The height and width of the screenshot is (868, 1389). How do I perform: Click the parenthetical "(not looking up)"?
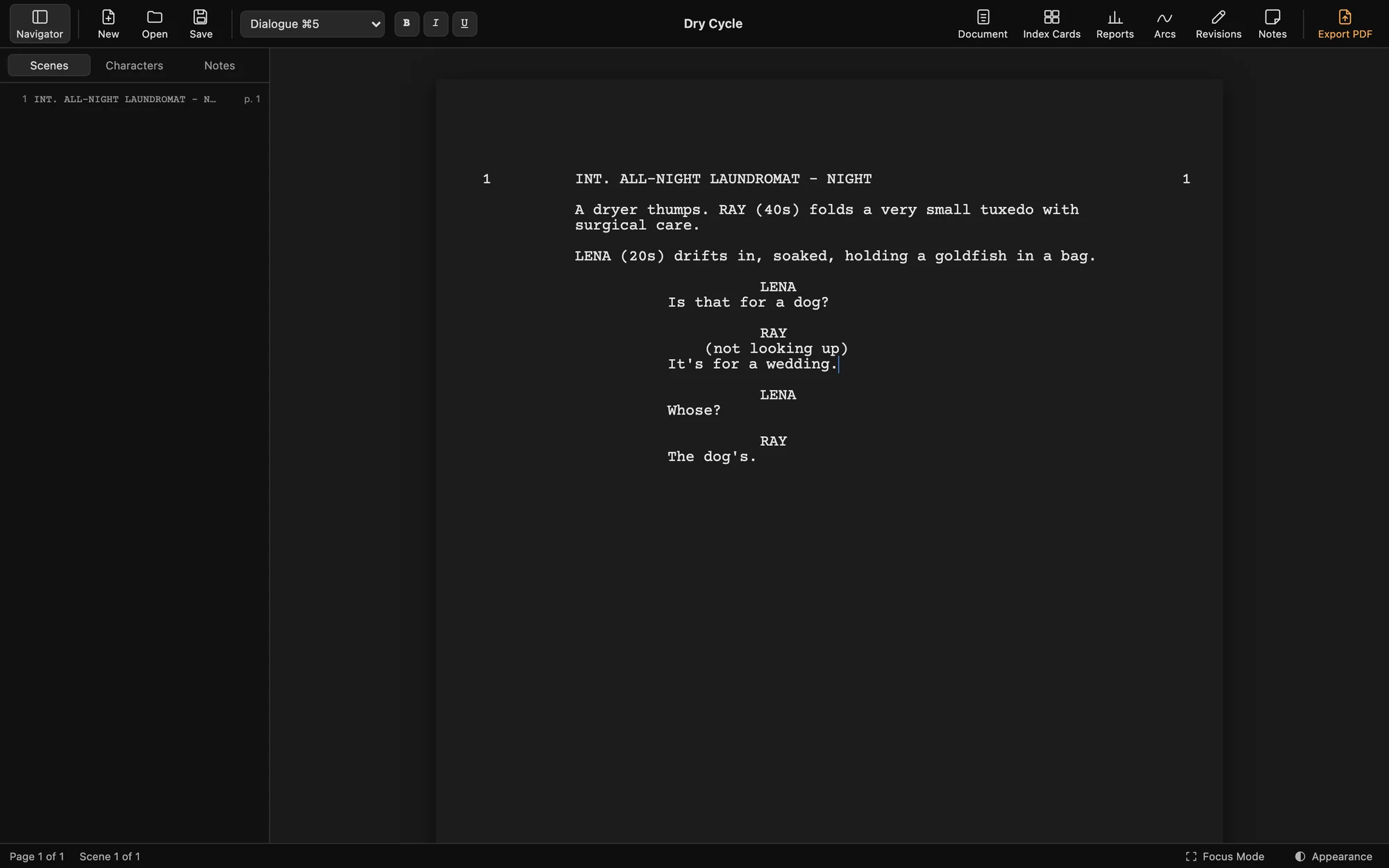pos(776,349)
